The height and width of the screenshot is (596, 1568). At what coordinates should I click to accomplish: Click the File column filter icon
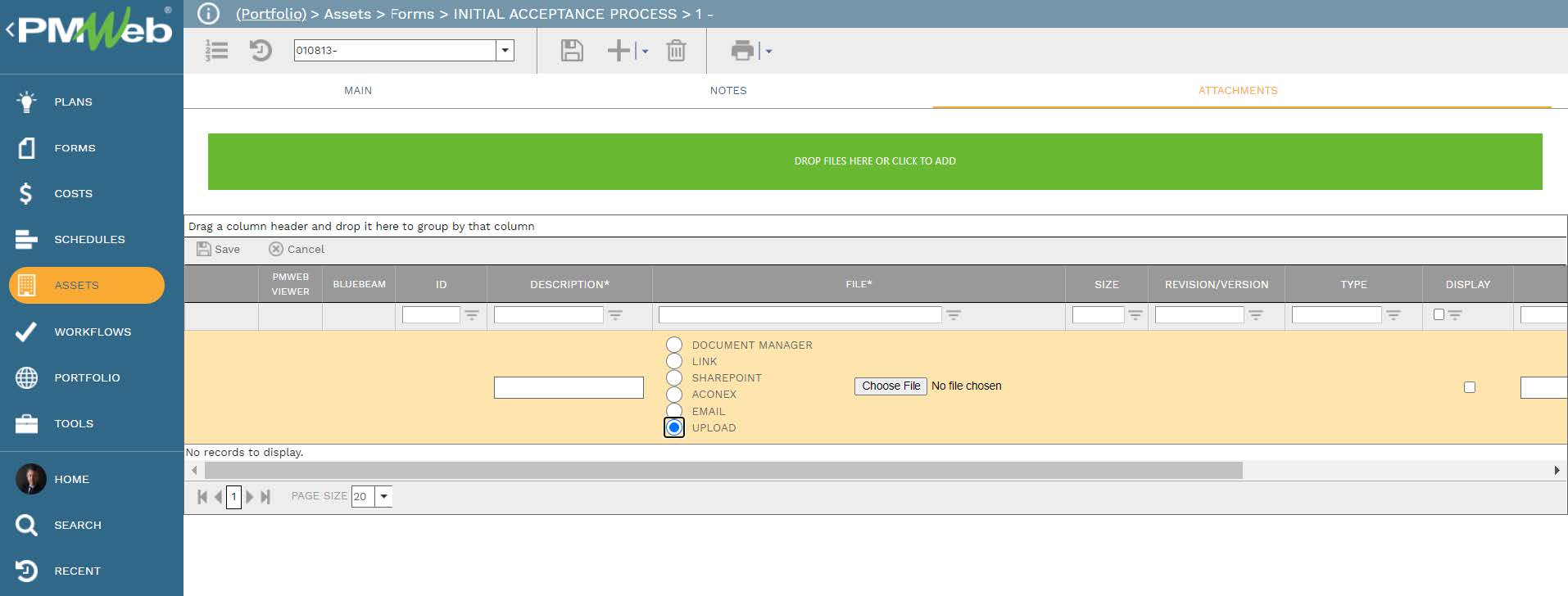954,315
